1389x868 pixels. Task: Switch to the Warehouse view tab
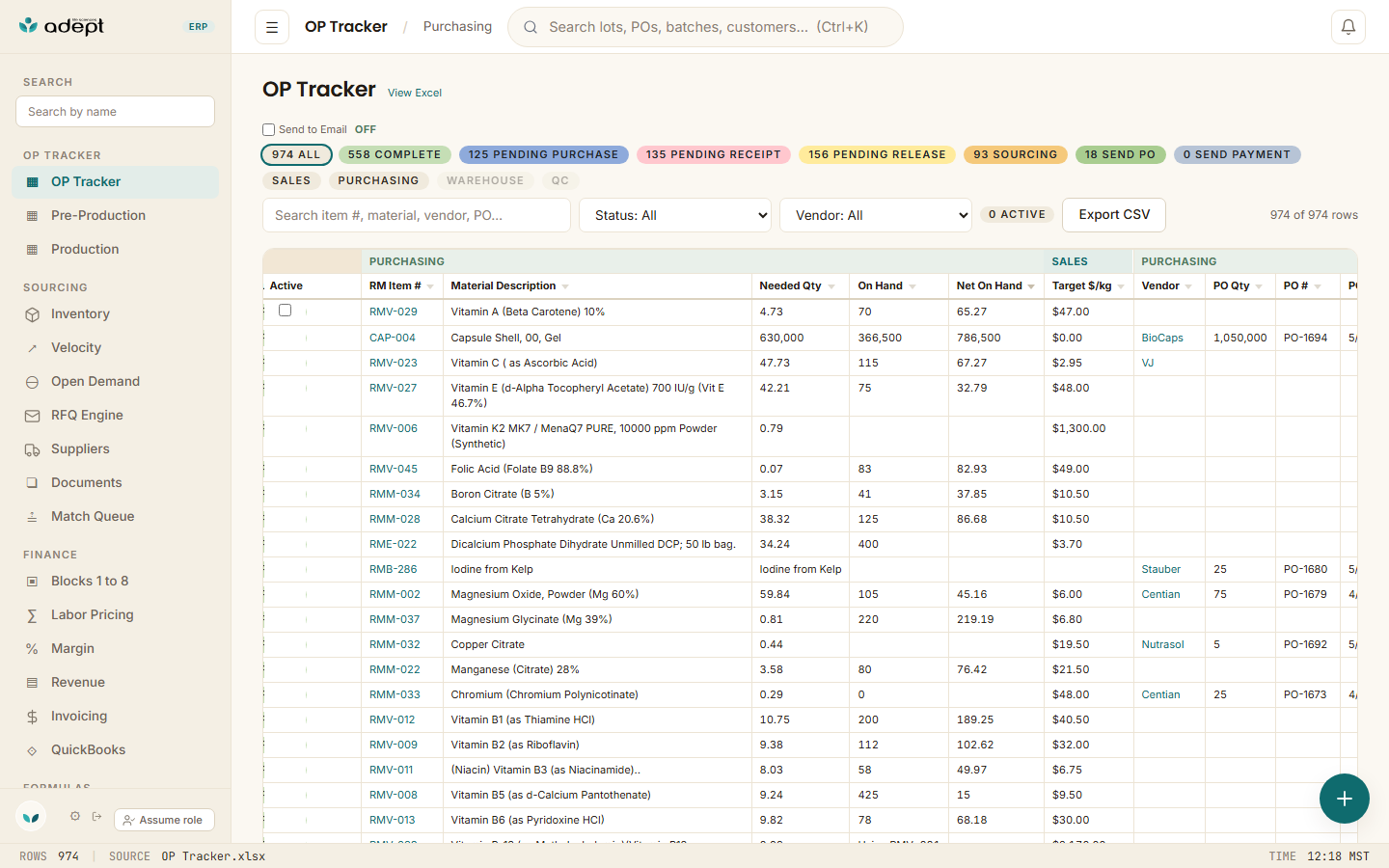pos(485,180)
